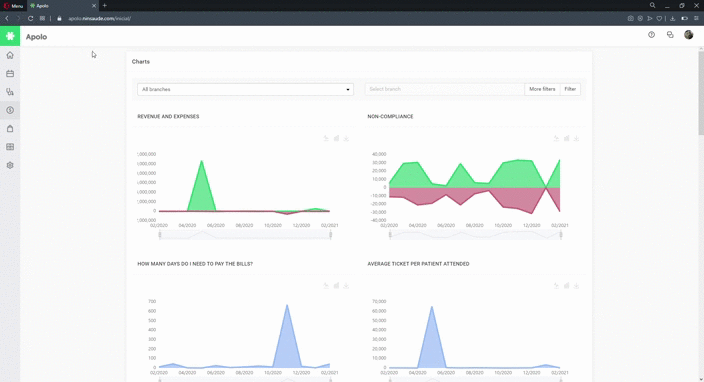Open the Opera Menu button

[x=13, y=6]
